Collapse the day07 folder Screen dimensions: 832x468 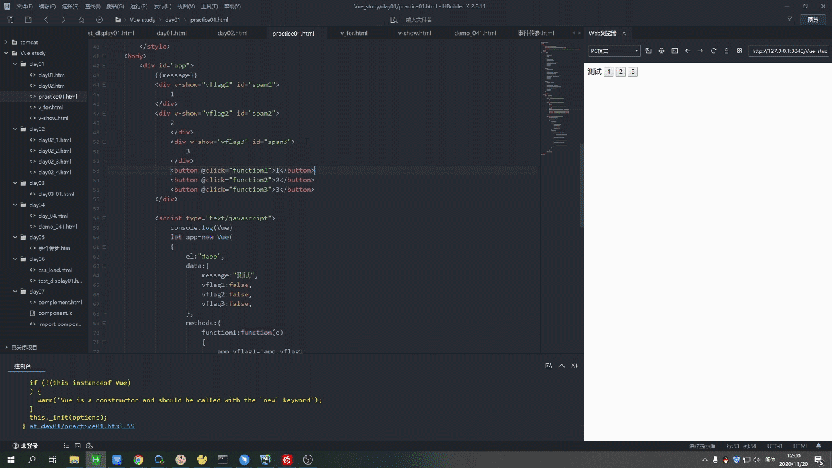coord(15,291)
